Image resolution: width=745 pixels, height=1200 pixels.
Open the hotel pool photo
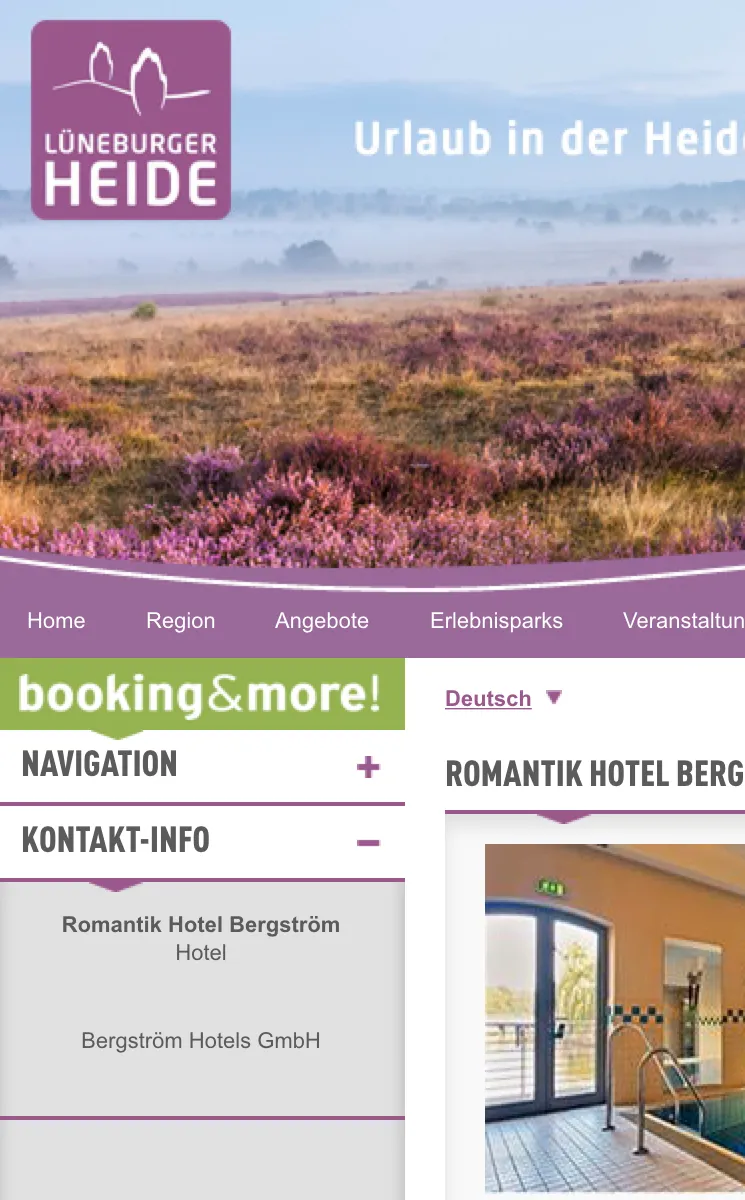pyautogui.click(x=615, y=1018)
